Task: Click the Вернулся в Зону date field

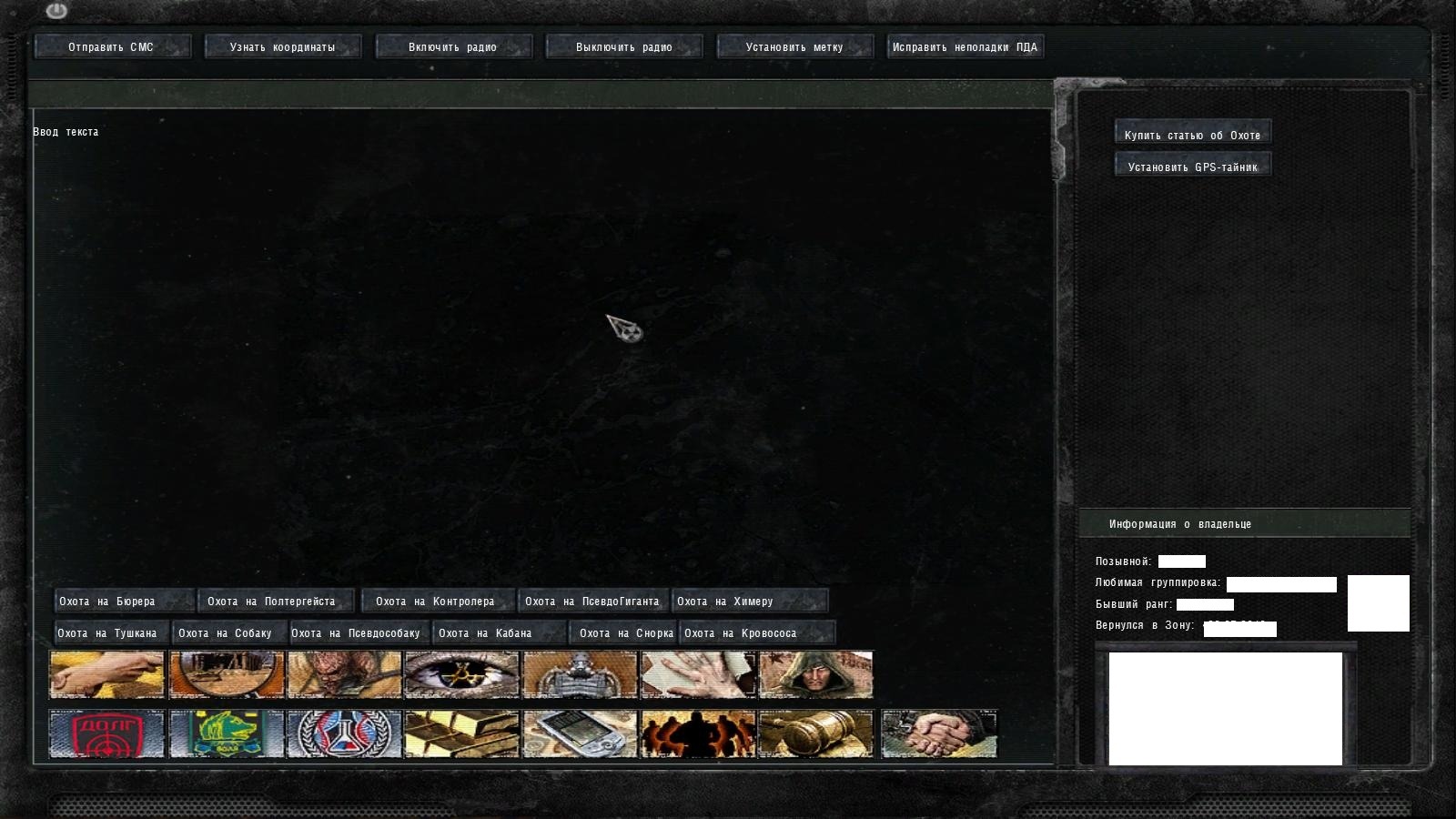Action: click(x=1240, y=629)
